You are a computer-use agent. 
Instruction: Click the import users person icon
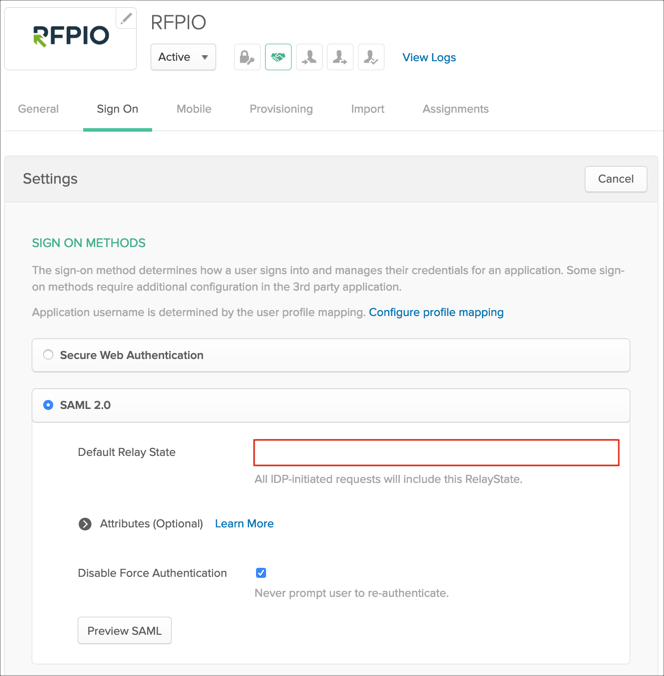click(x=309, y=57)
